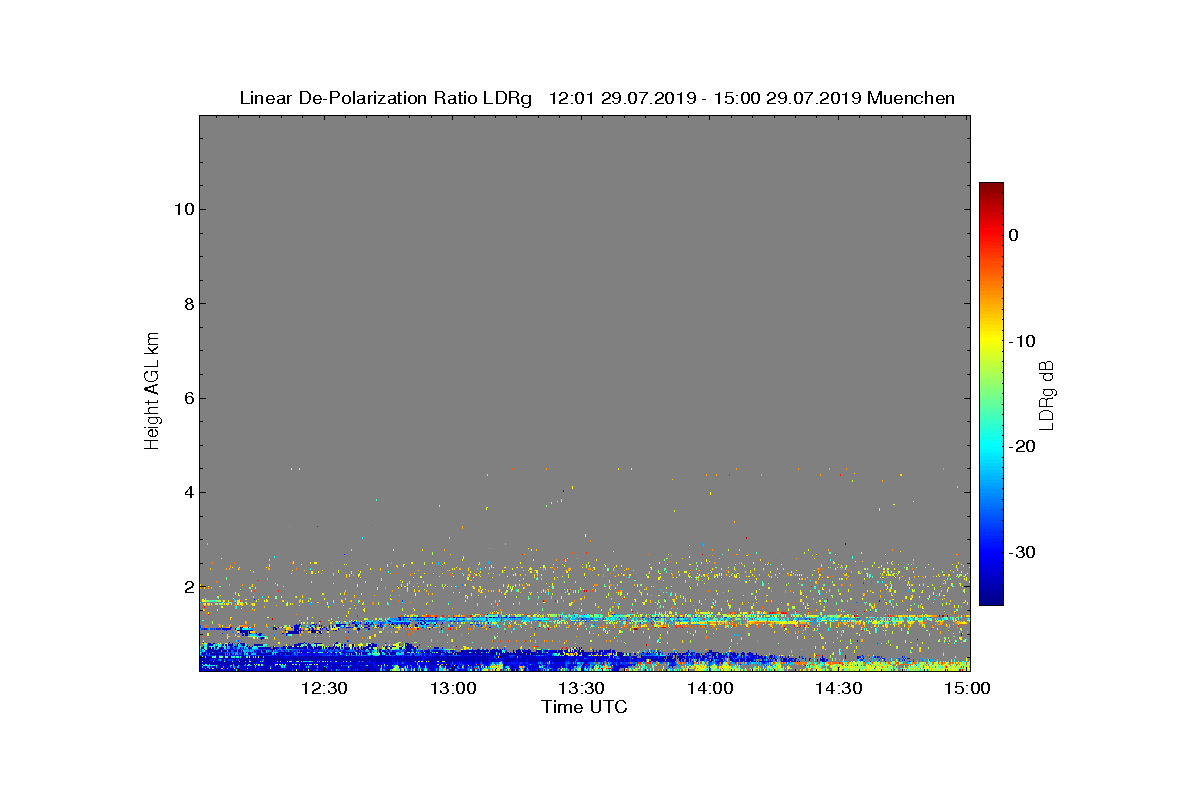Click the '-20' colorbar tick label

(1021, 447)
